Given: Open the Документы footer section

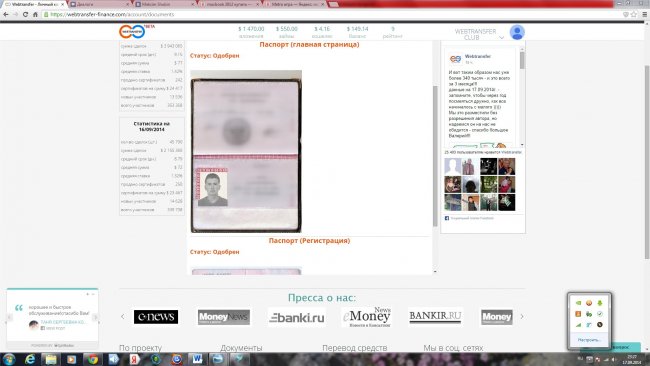Looking at the screenshot, I should (x=241, y=348).
